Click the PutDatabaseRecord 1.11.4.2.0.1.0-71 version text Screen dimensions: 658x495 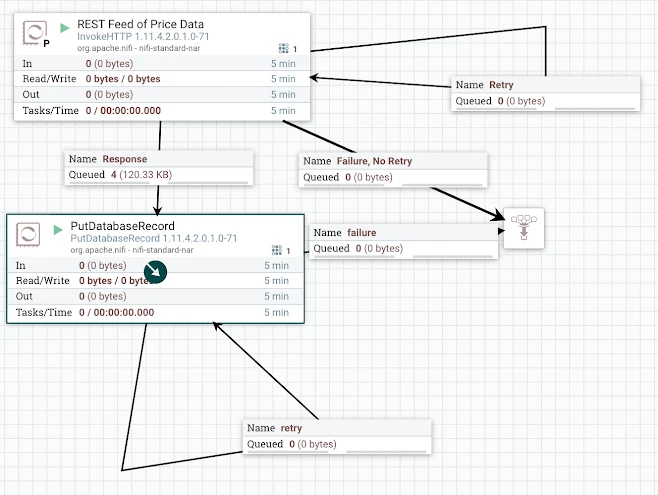154,238
